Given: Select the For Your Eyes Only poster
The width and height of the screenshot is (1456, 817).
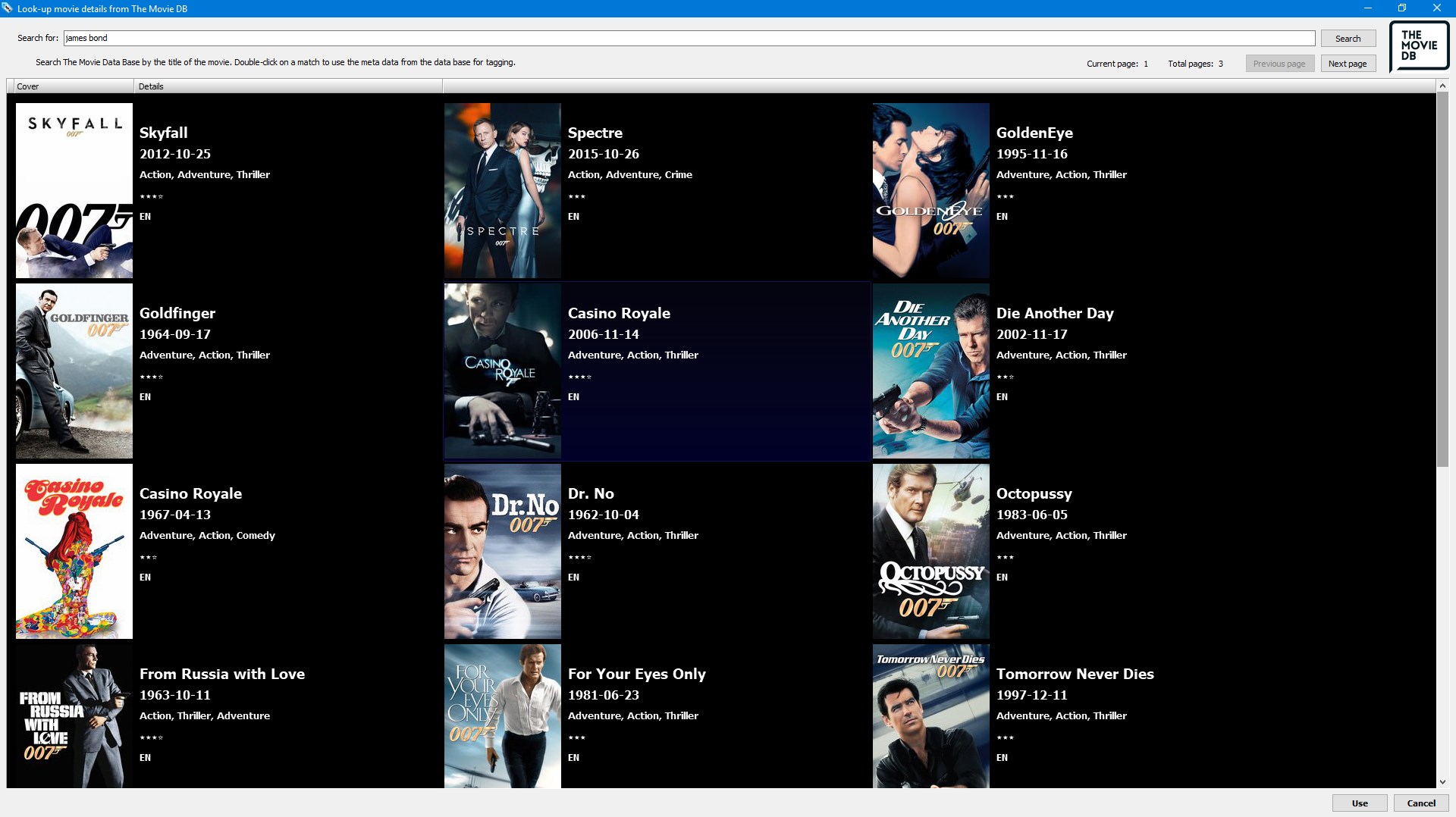Looking at the screenshot, I should click(503, 716).
